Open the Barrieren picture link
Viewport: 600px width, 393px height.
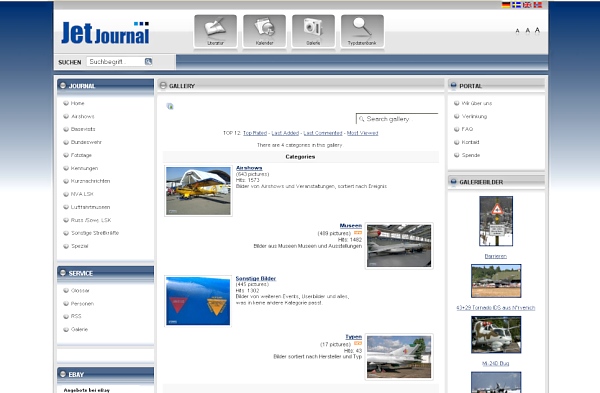pos(496,256)
